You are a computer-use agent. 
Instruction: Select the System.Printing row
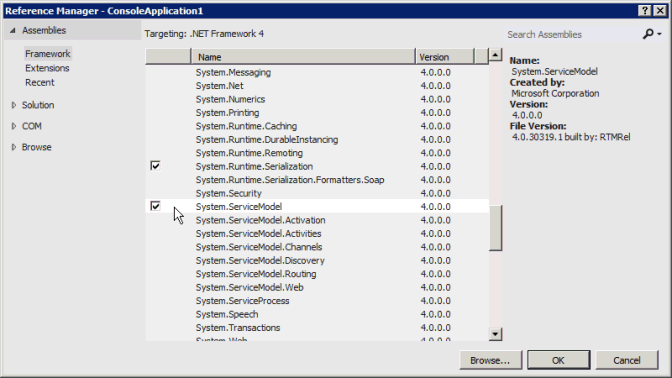coord(317,113)
